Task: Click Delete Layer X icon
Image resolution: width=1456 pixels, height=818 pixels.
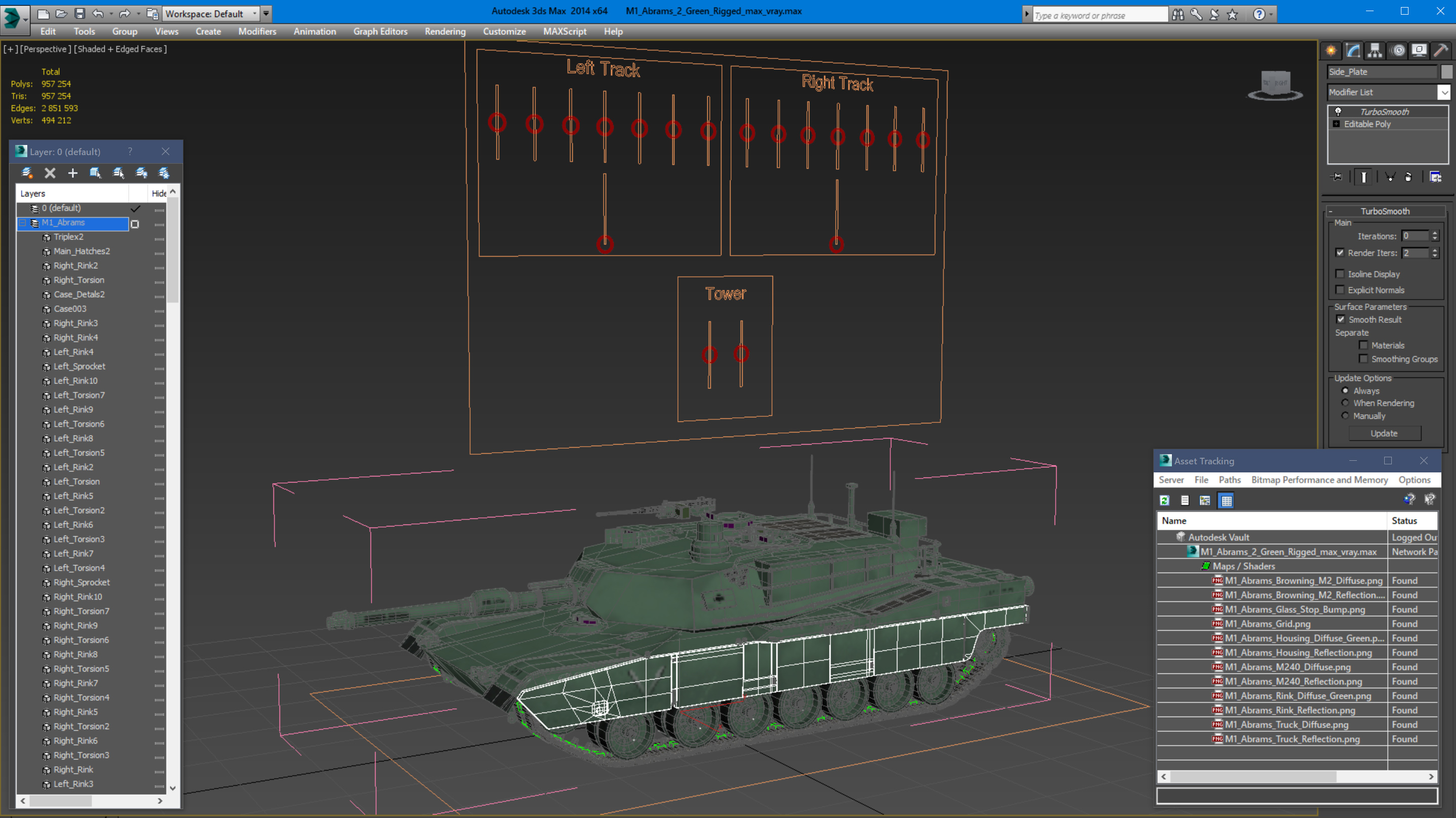Action: [50, 173]
